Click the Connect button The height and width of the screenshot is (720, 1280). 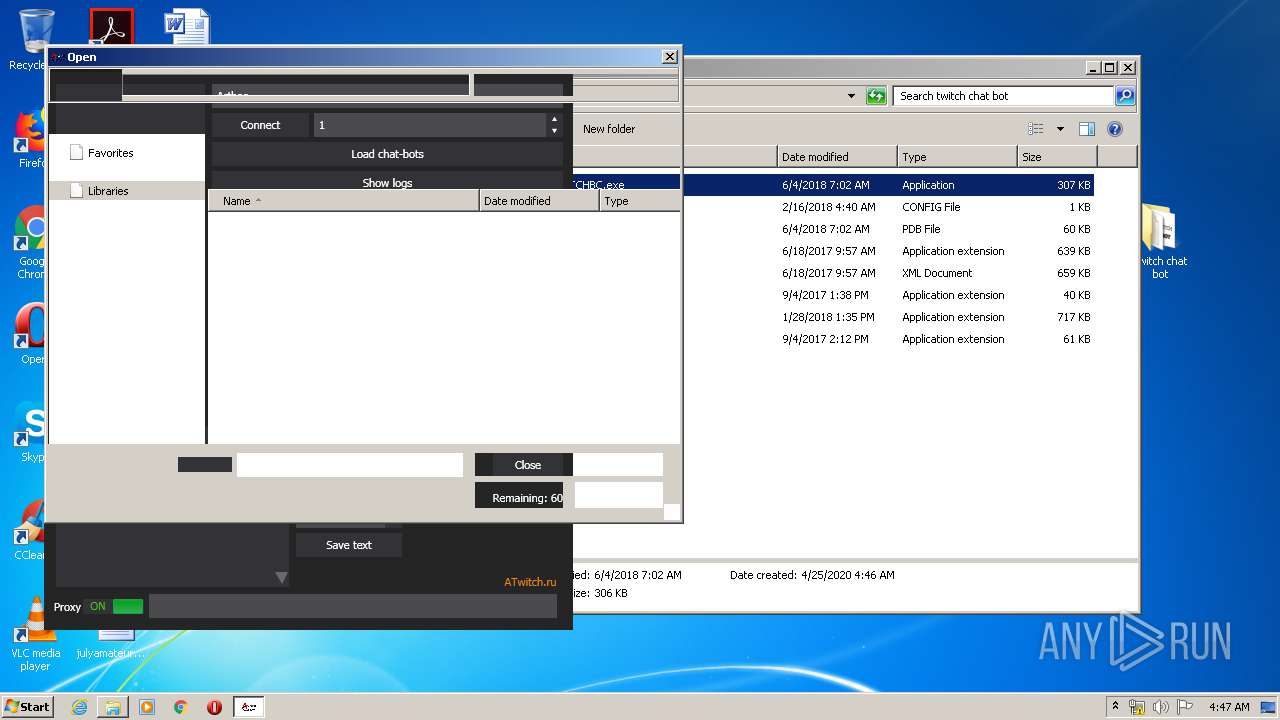(x=260, y=125)
